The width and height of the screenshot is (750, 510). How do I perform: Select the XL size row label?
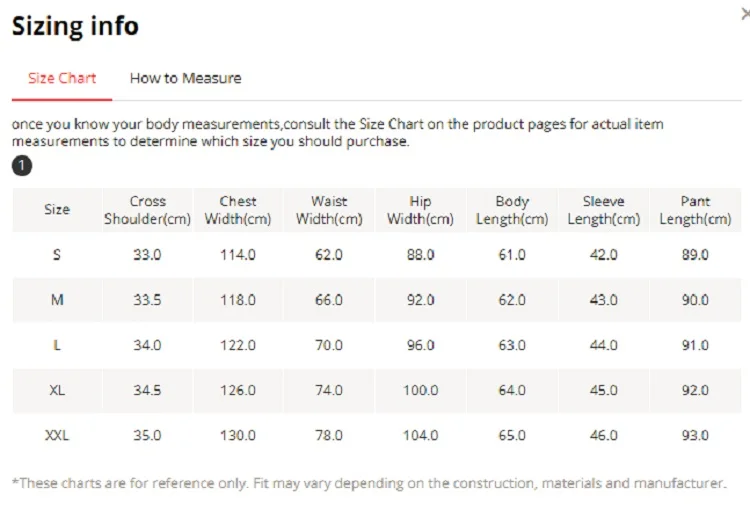click(57, 390)
